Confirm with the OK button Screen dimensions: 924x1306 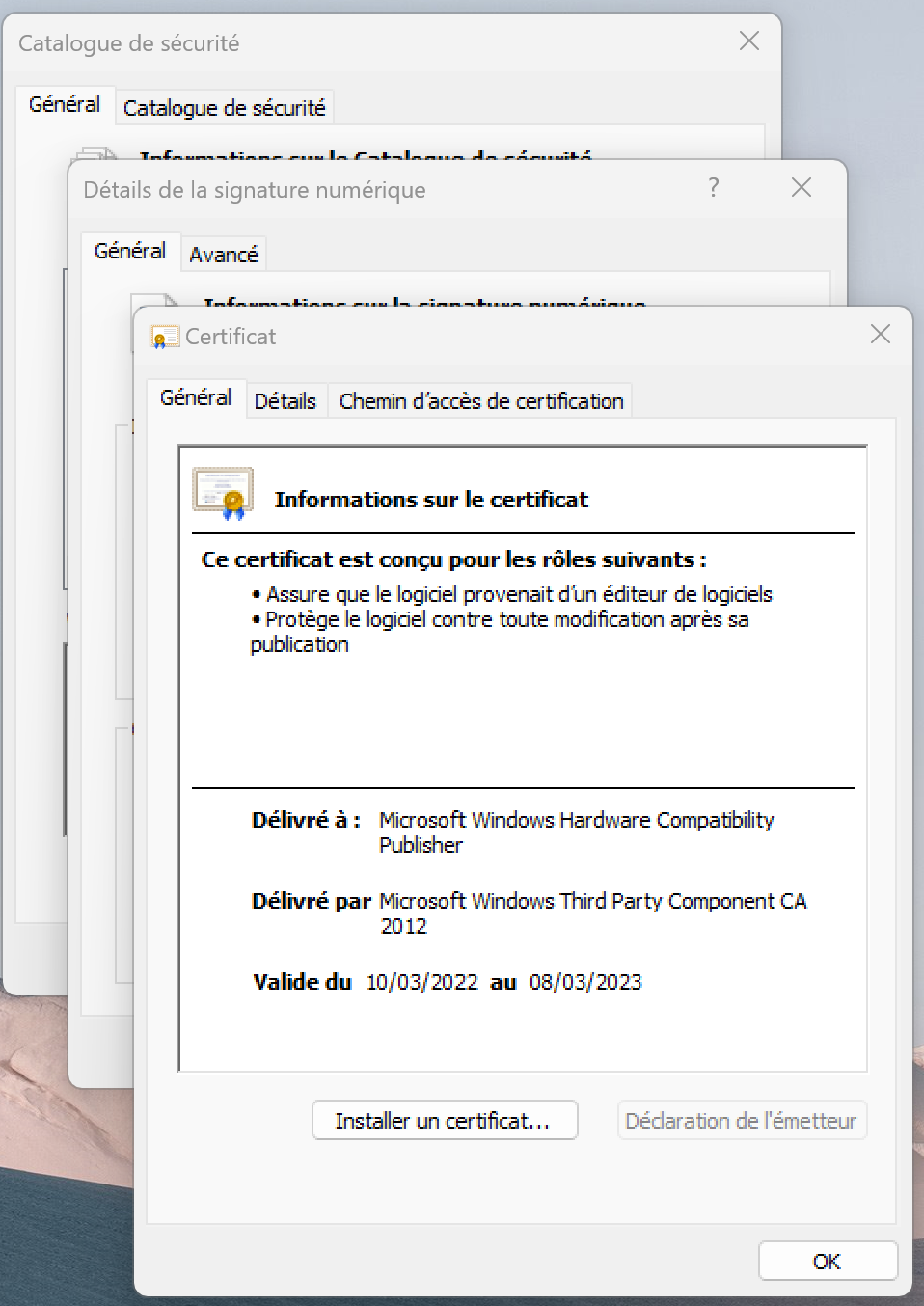click(x=828, y=1261)
